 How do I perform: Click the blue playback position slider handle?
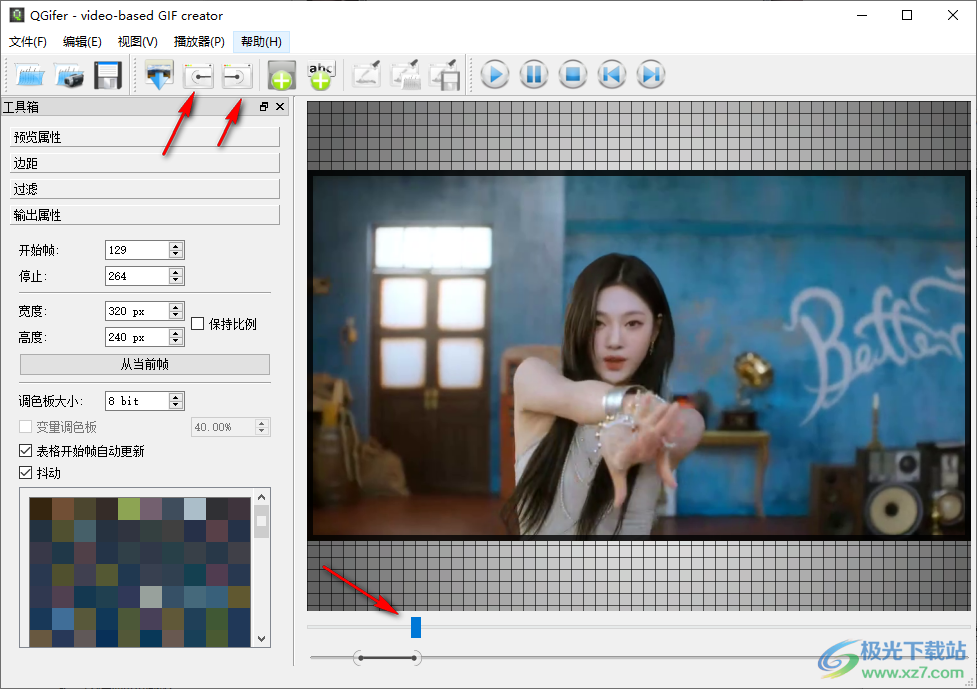pos(416,627)
